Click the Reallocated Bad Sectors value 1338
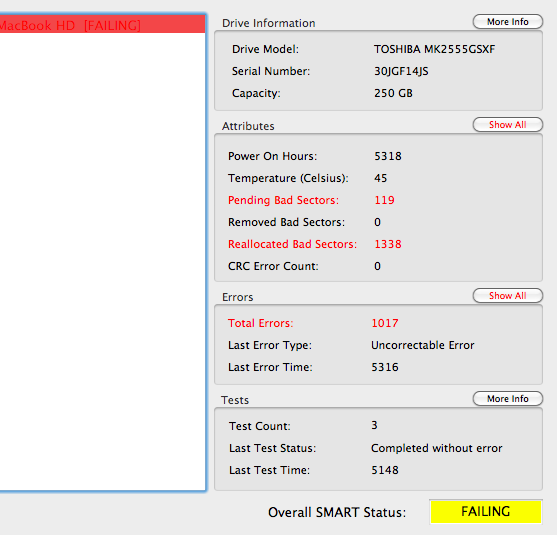Screen dimensions: 557x535 pos(388,244)
